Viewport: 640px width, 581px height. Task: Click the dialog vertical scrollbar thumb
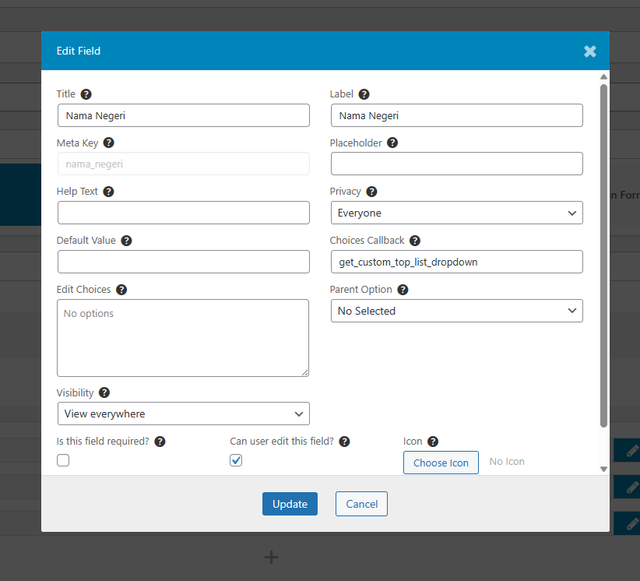pos(604,256)
